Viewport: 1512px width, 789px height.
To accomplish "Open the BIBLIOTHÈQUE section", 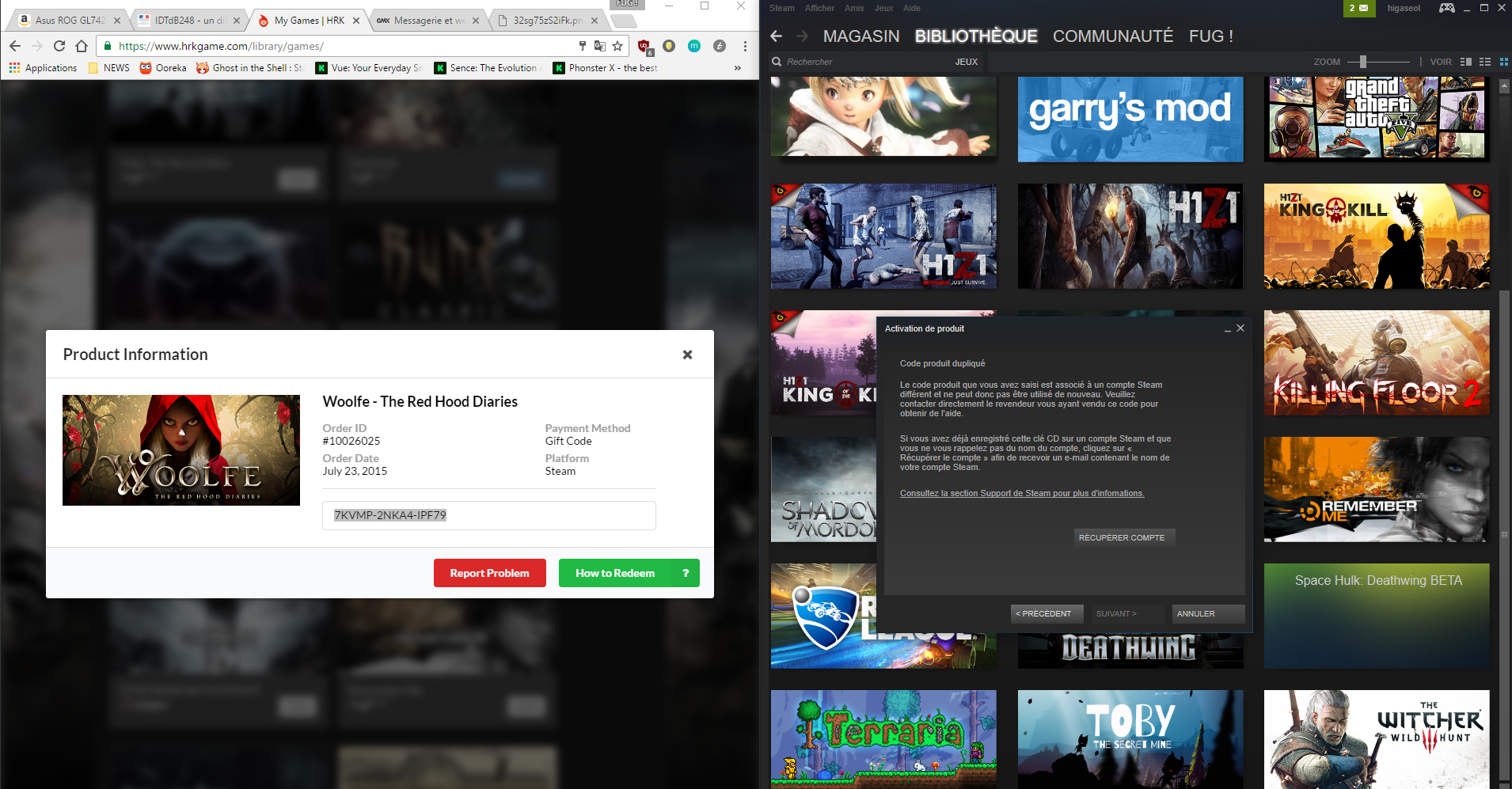I will [976, 36].
